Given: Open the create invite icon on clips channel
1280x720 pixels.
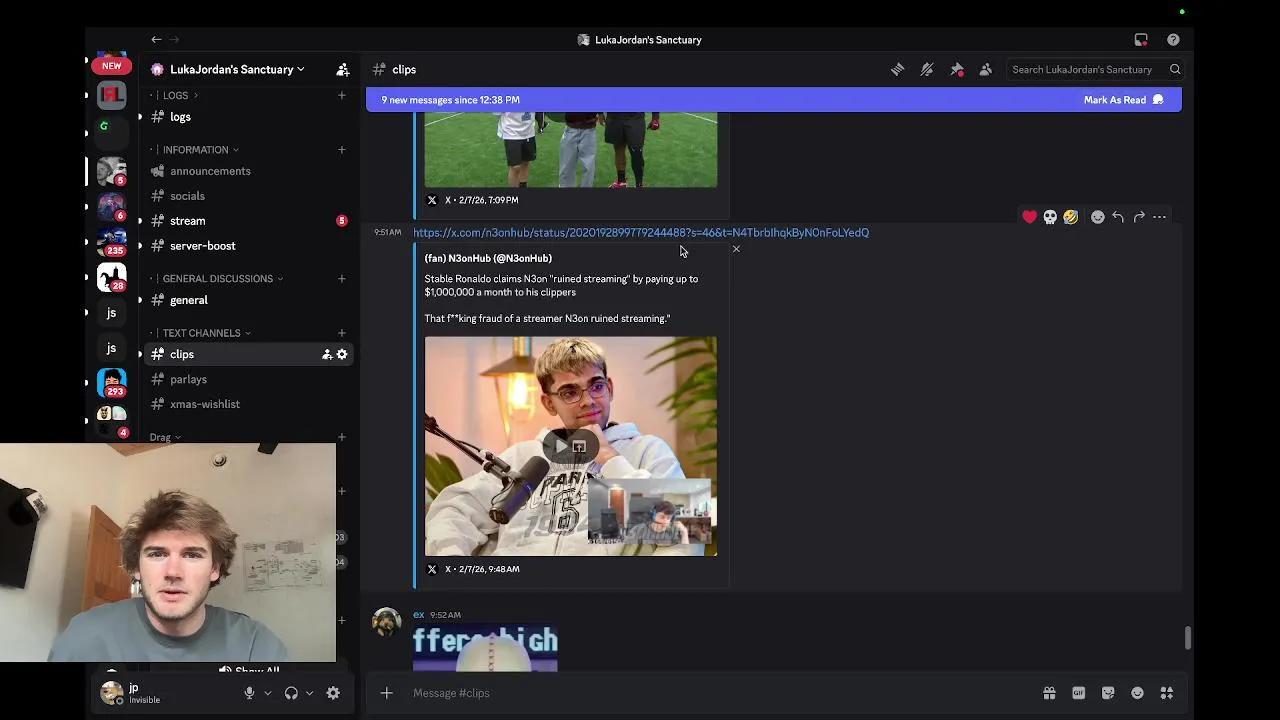Looking at the screenshot, I should [x=326, y=354].
